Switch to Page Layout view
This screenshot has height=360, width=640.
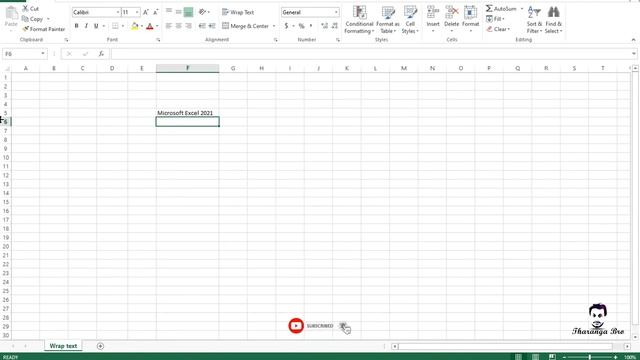535,357
